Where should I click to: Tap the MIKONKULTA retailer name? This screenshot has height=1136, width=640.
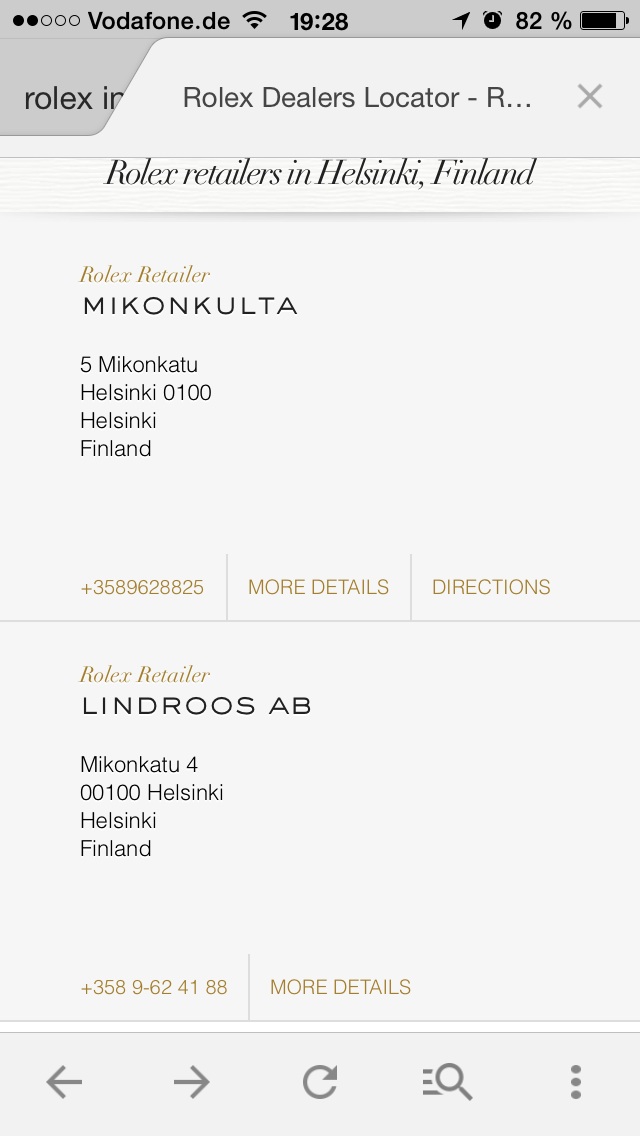click(190, 306)
